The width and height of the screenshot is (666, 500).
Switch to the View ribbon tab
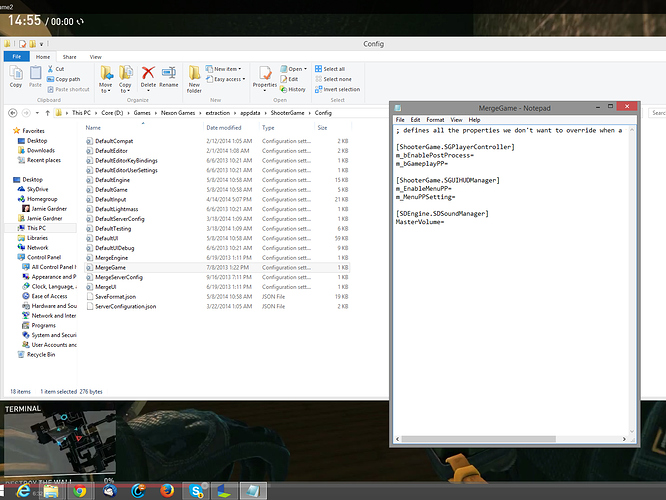click(96, 57)
